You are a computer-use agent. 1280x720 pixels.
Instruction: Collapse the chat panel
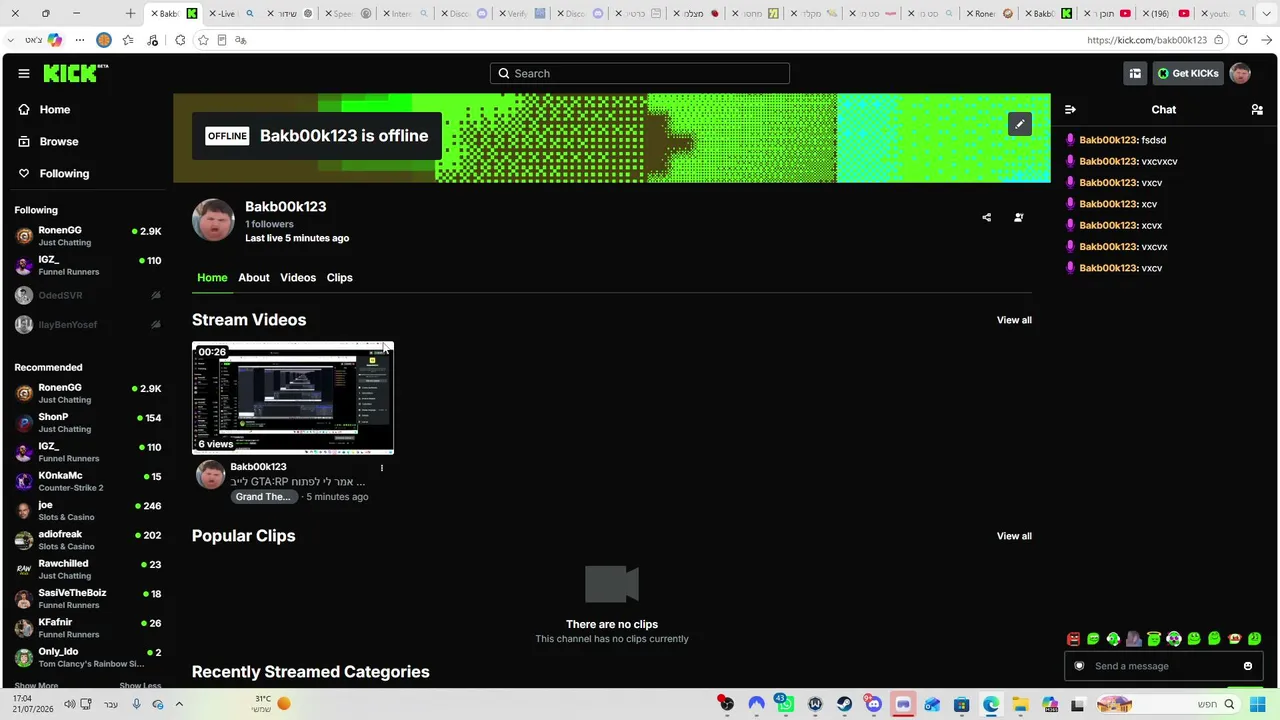click(1070, 110)
